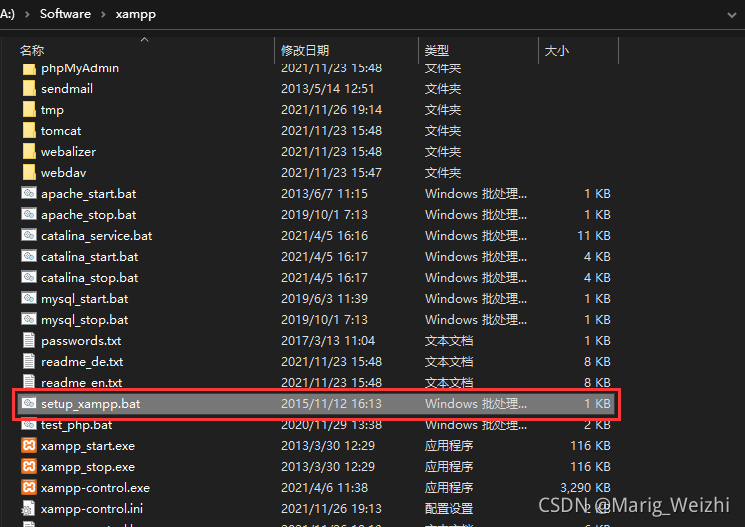
Task: Select the webdav folder icon
Action: point(29,172)
